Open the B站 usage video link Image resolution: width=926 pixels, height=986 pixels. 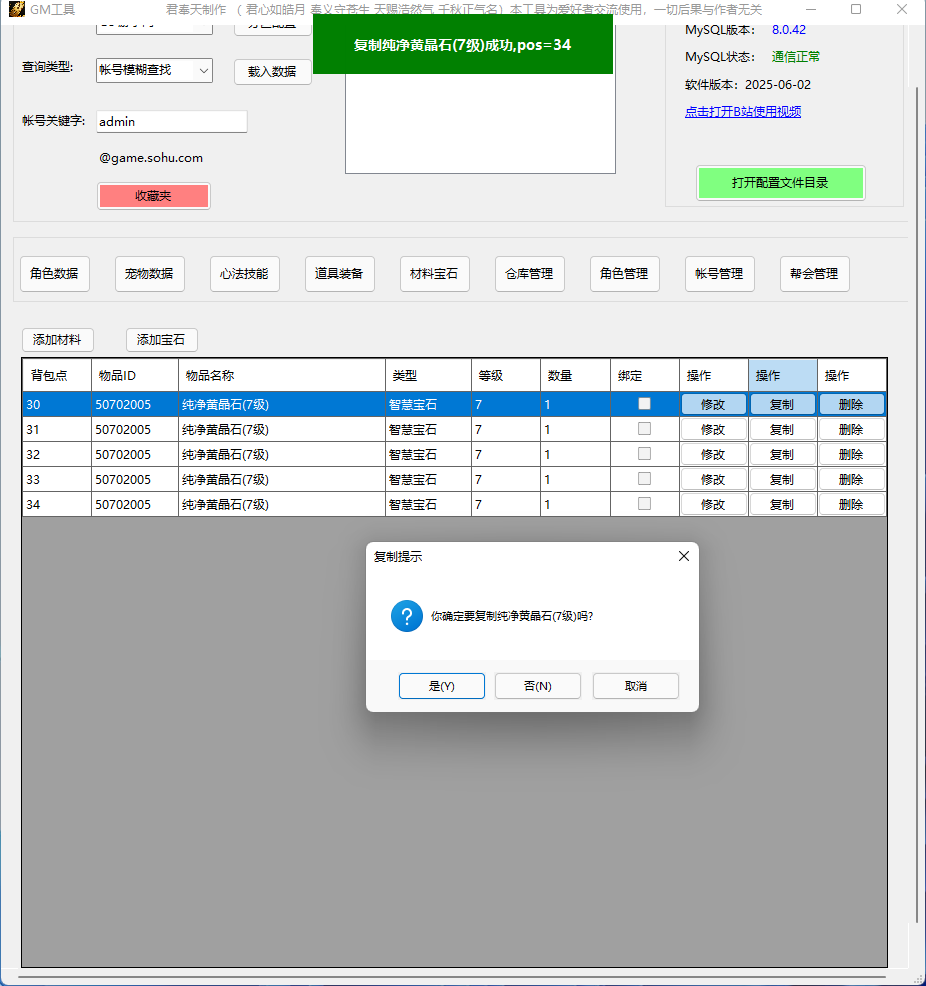point(742,112)
